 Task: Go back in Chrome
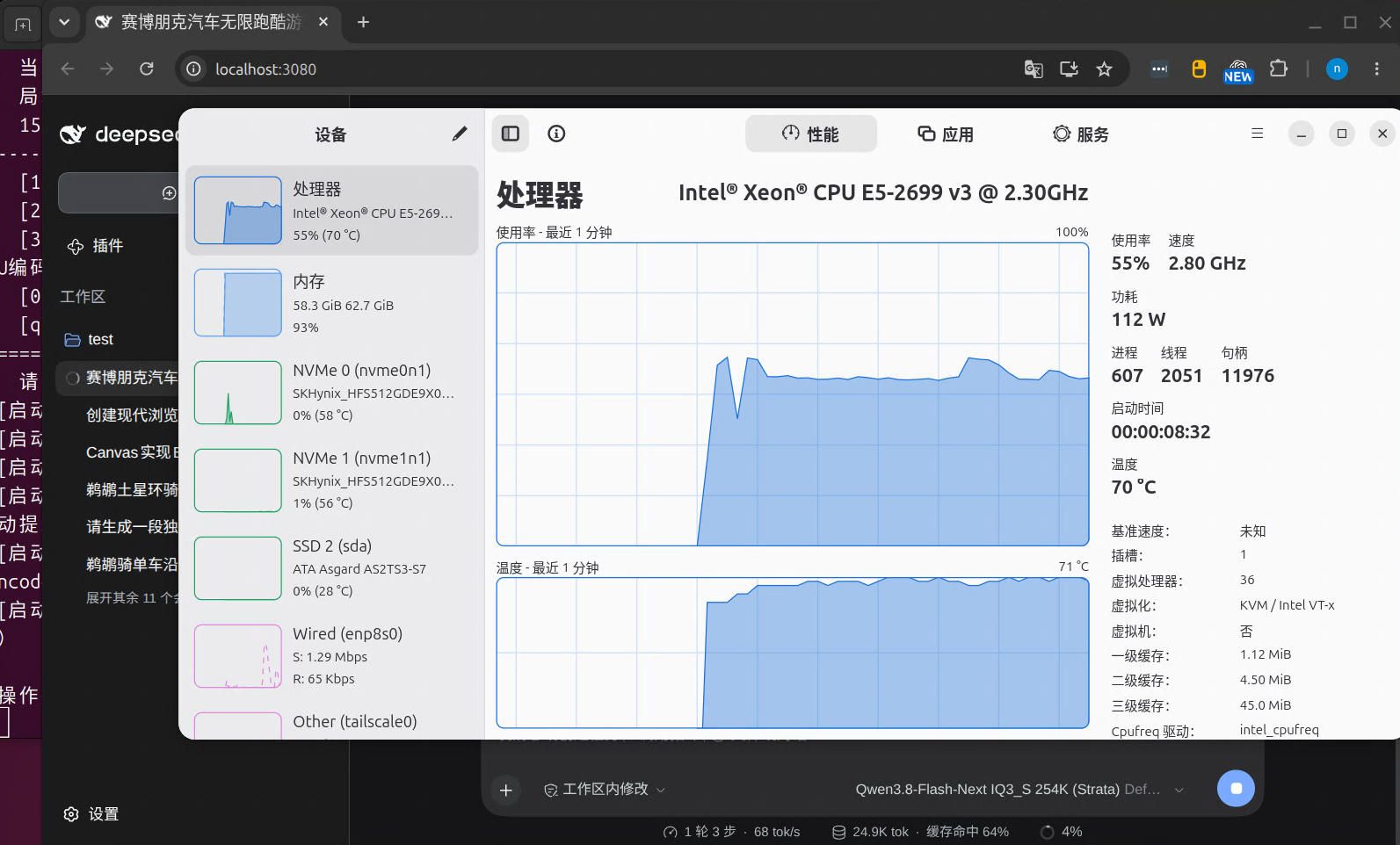tap(68, 69)
